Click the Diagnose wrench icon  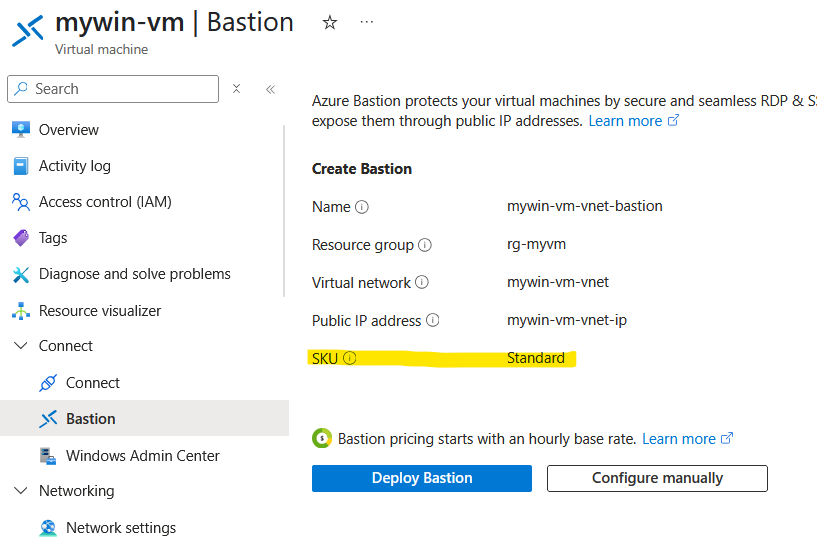[21, 274]
